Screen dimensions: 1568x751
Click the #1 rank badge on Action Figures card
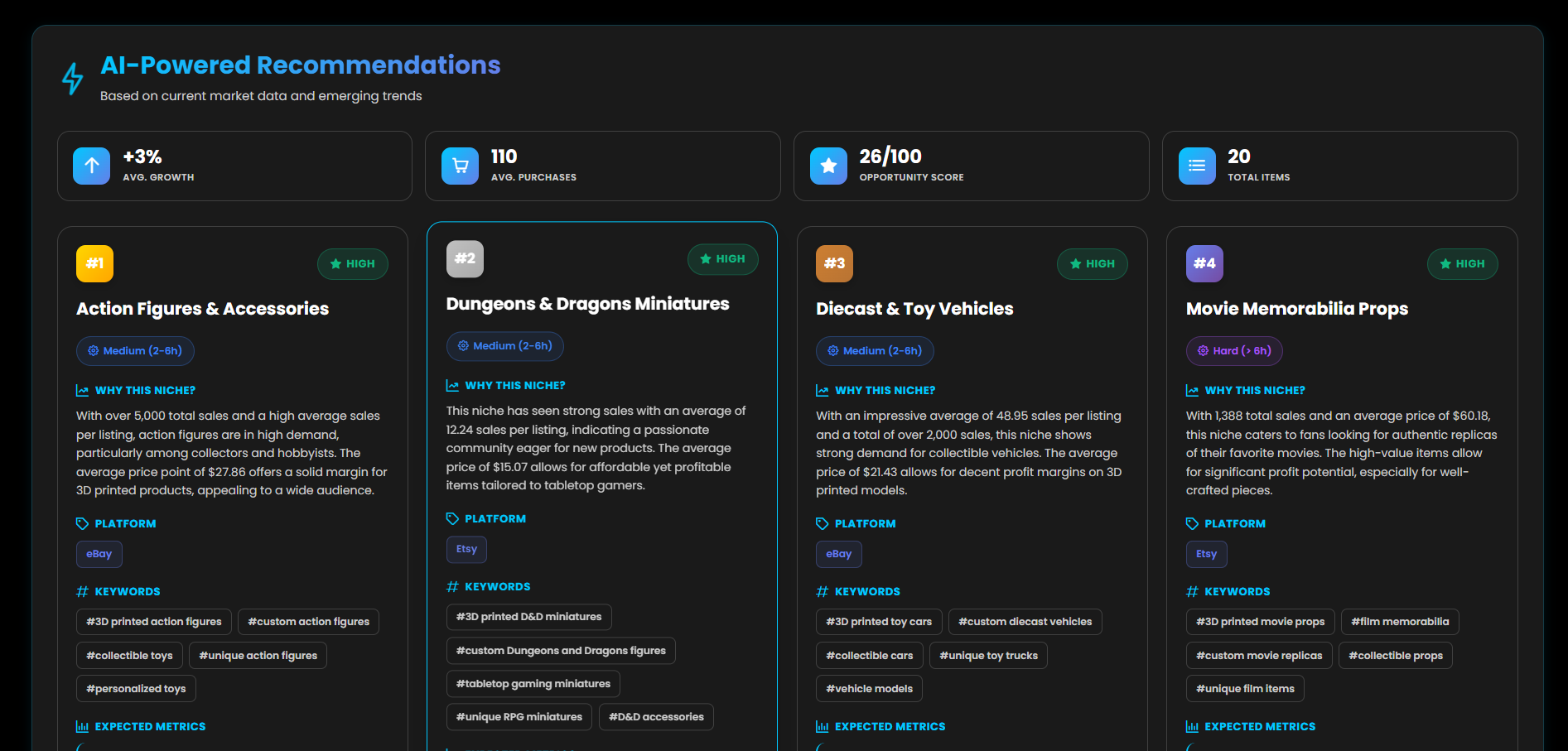point(94,263)
